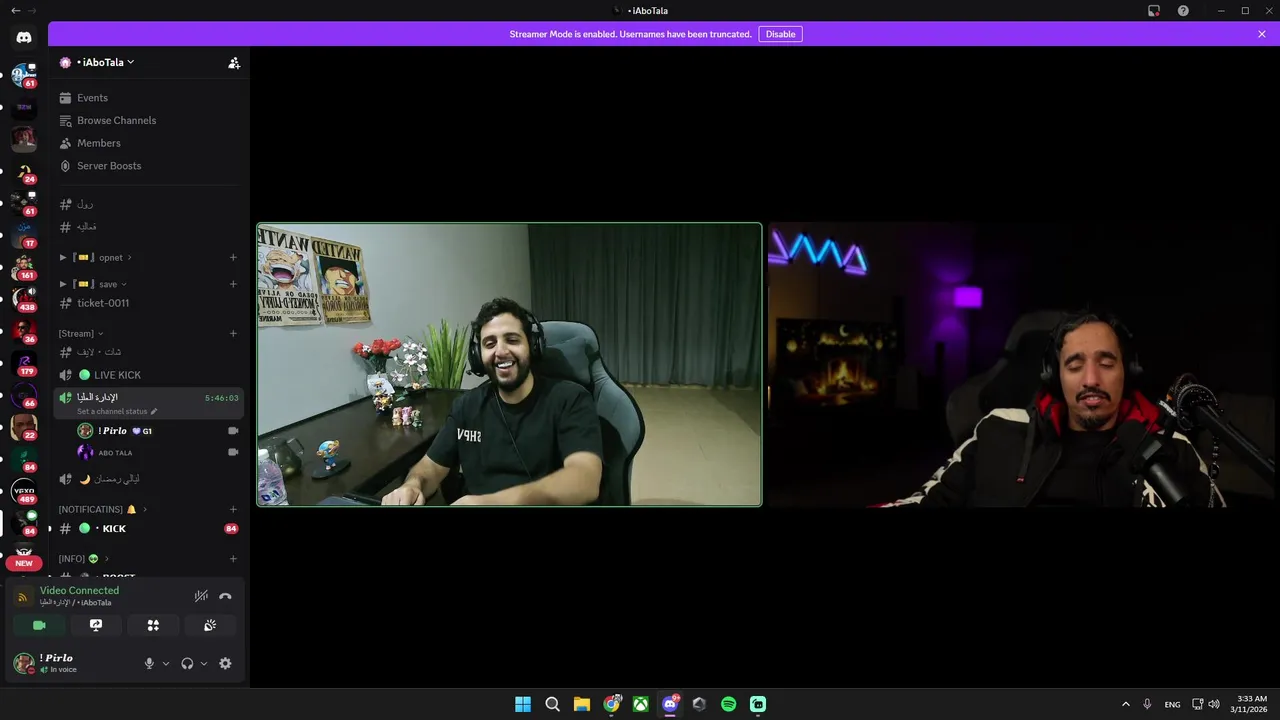
Task: Toggle the camera in voice panel
Action: 39,625
